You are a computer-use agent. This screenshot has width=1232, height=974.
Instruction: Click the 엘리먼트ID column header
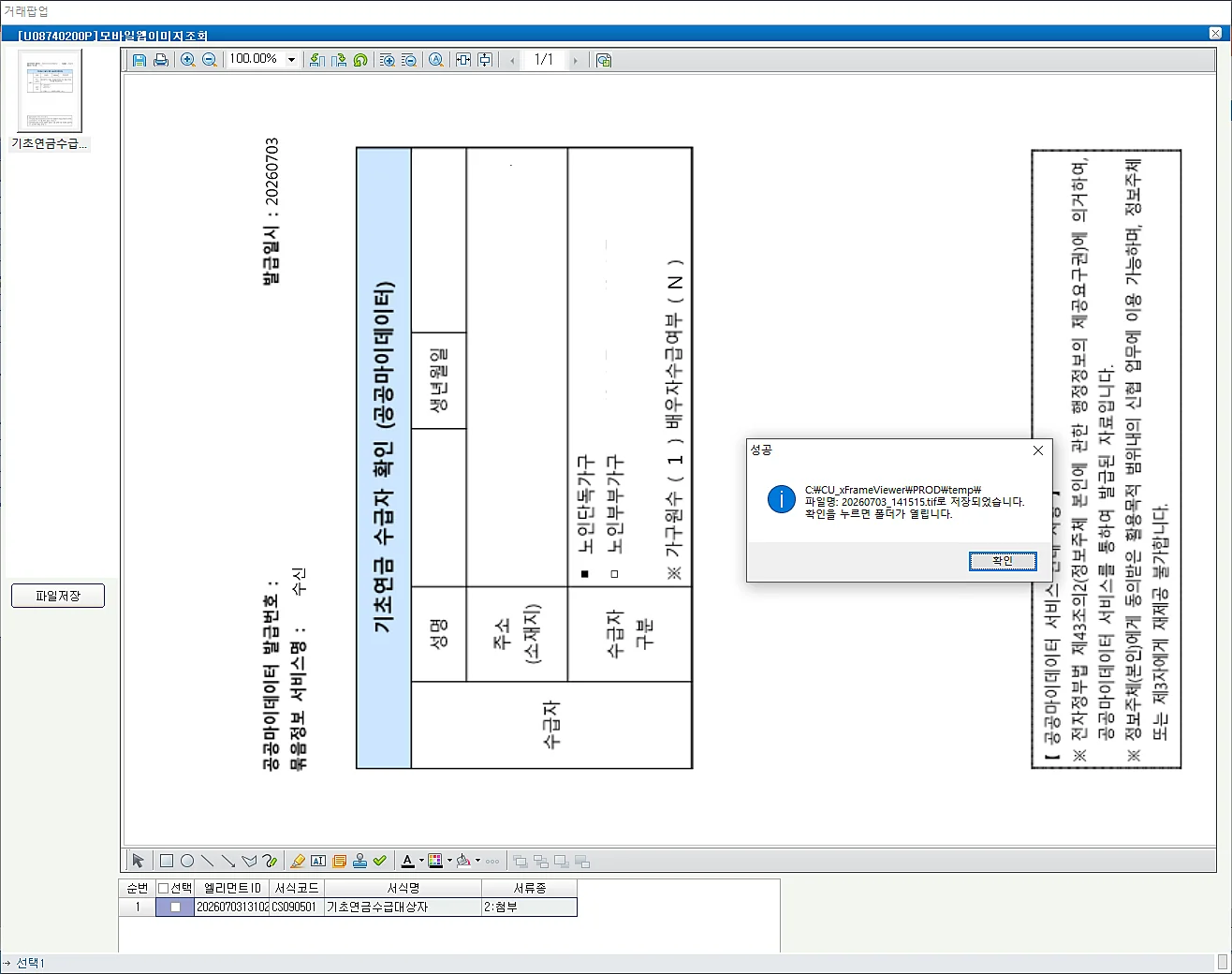click(x=232, y=888)
